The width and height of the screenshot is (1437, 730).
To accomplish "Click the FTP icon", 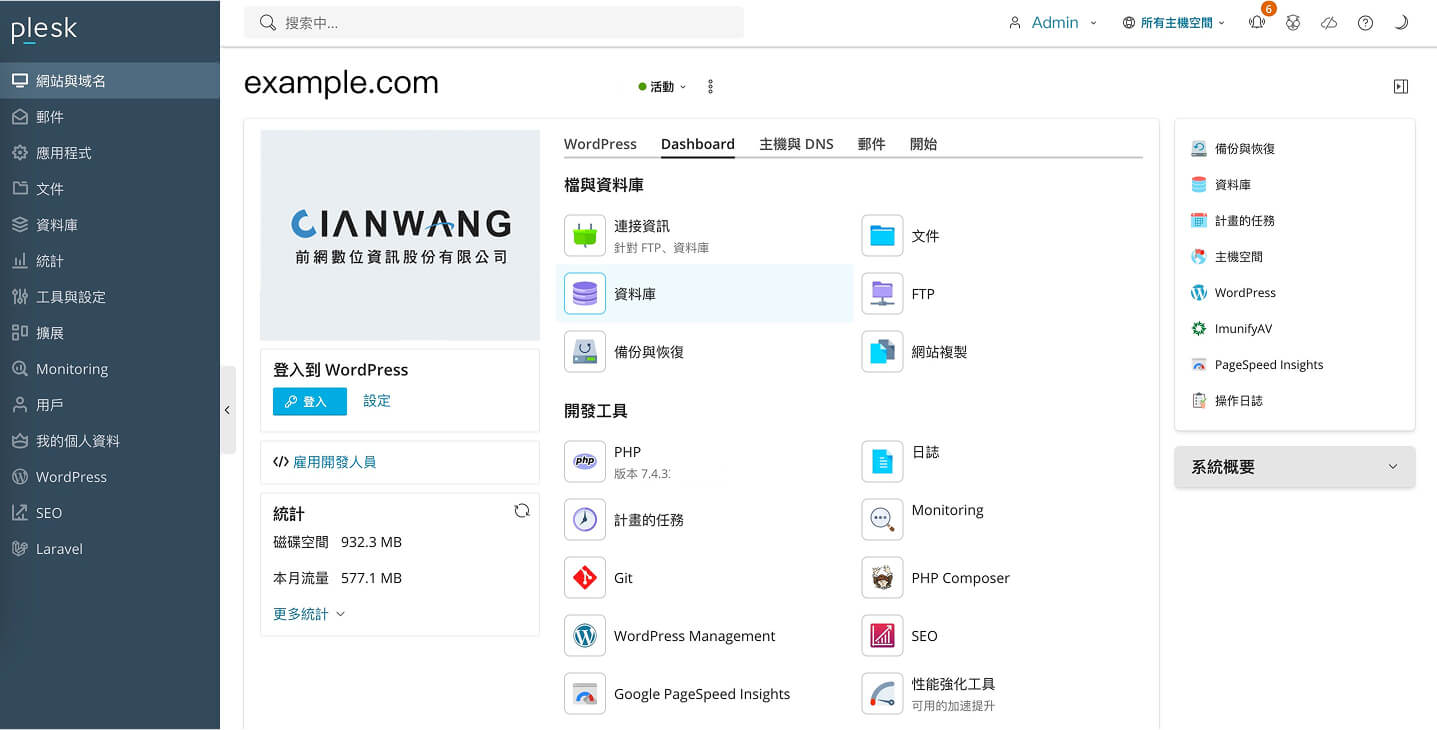I will (x=882, y=294).
